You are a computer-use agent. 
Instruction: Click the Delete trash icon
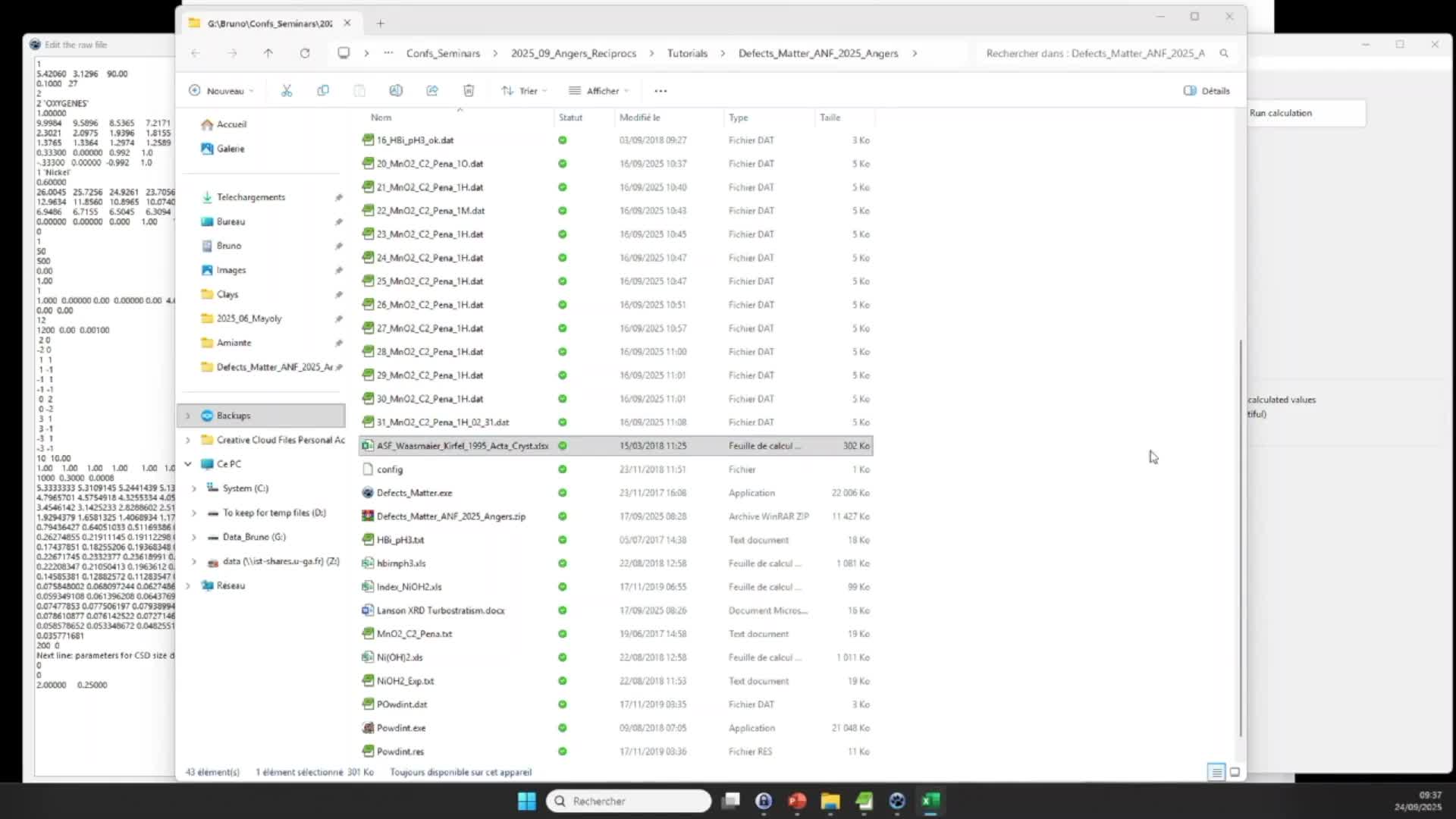(469, 90)
